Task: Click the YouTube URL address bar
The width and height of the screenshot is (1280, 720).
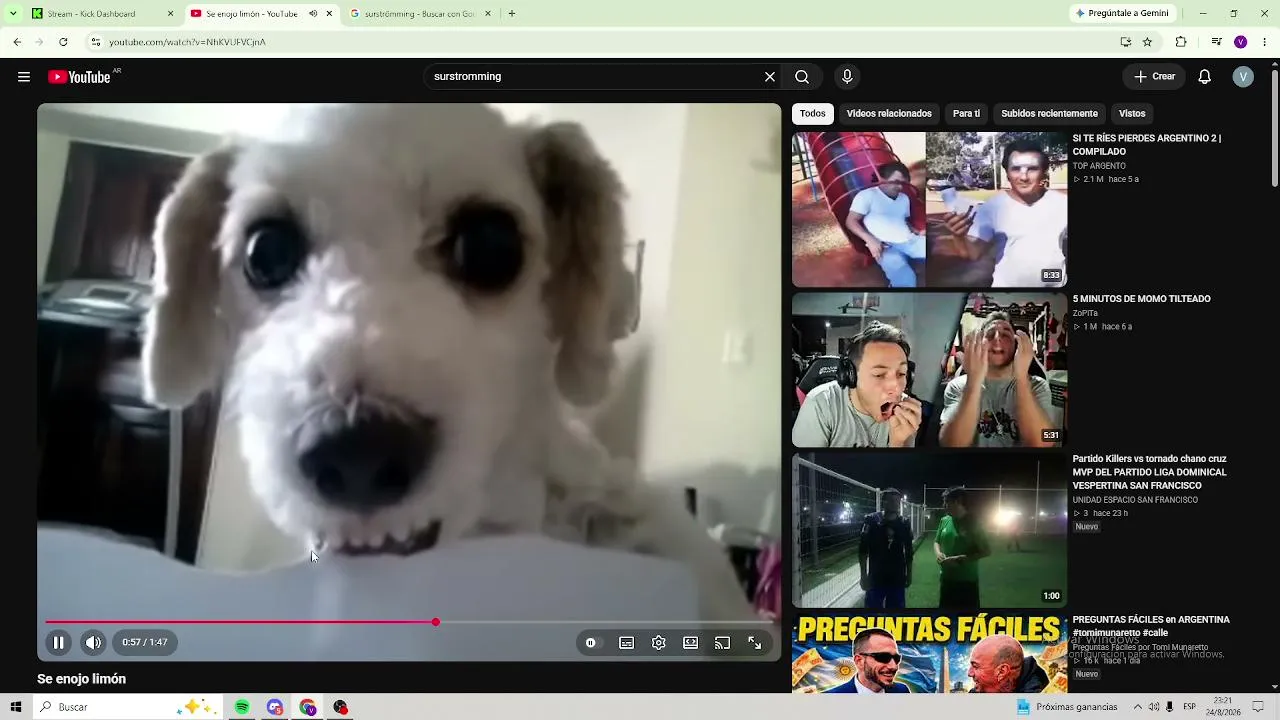Action: tap(600, 42)
